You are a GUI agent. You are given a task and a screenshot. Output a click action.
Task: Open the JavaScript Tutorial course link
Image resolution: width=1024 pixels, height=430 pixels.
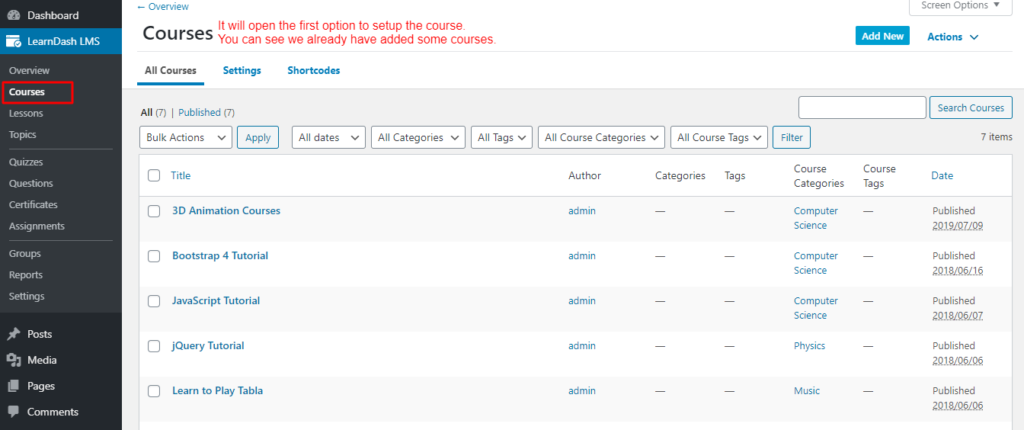[215, 301]
